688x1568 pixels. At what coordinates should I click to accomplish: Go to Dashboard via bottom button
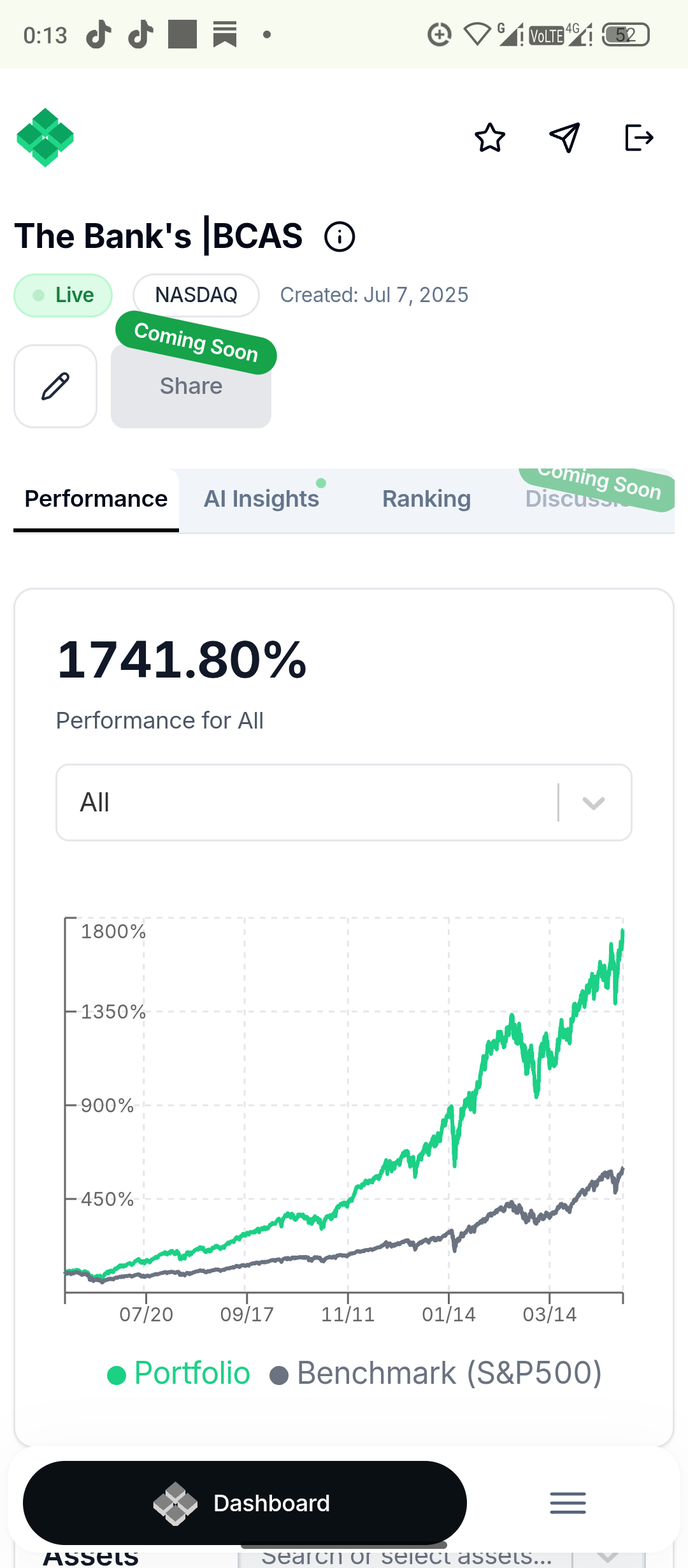245,1503
